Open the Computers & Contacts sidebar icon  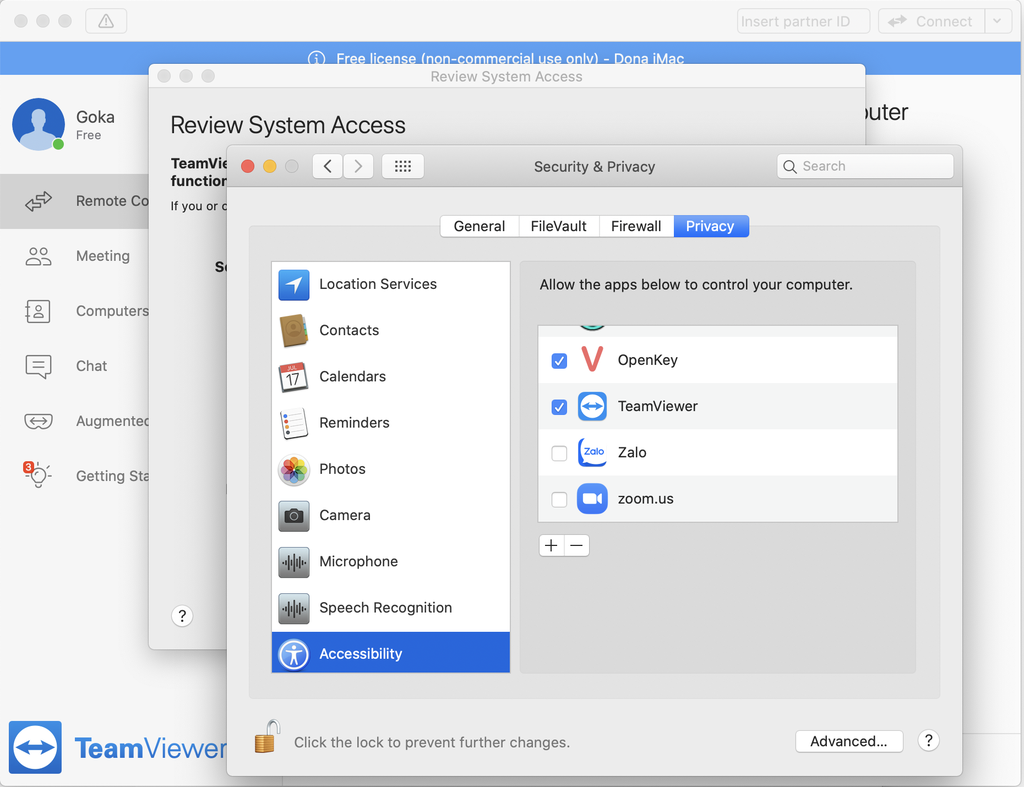38,312
